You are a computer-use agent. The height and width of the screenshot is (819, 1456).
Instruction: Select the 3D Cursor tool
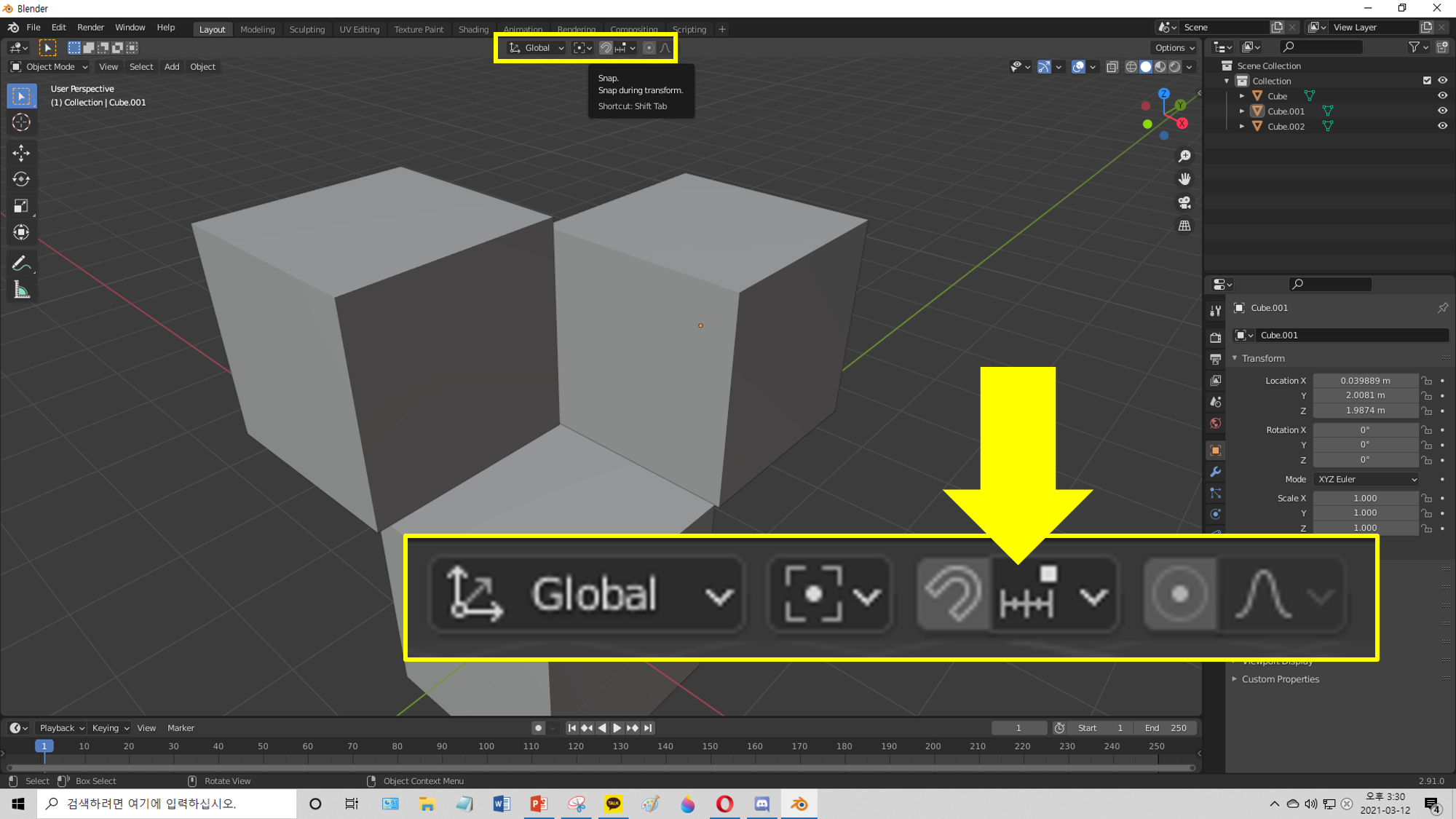coord(21,122)
